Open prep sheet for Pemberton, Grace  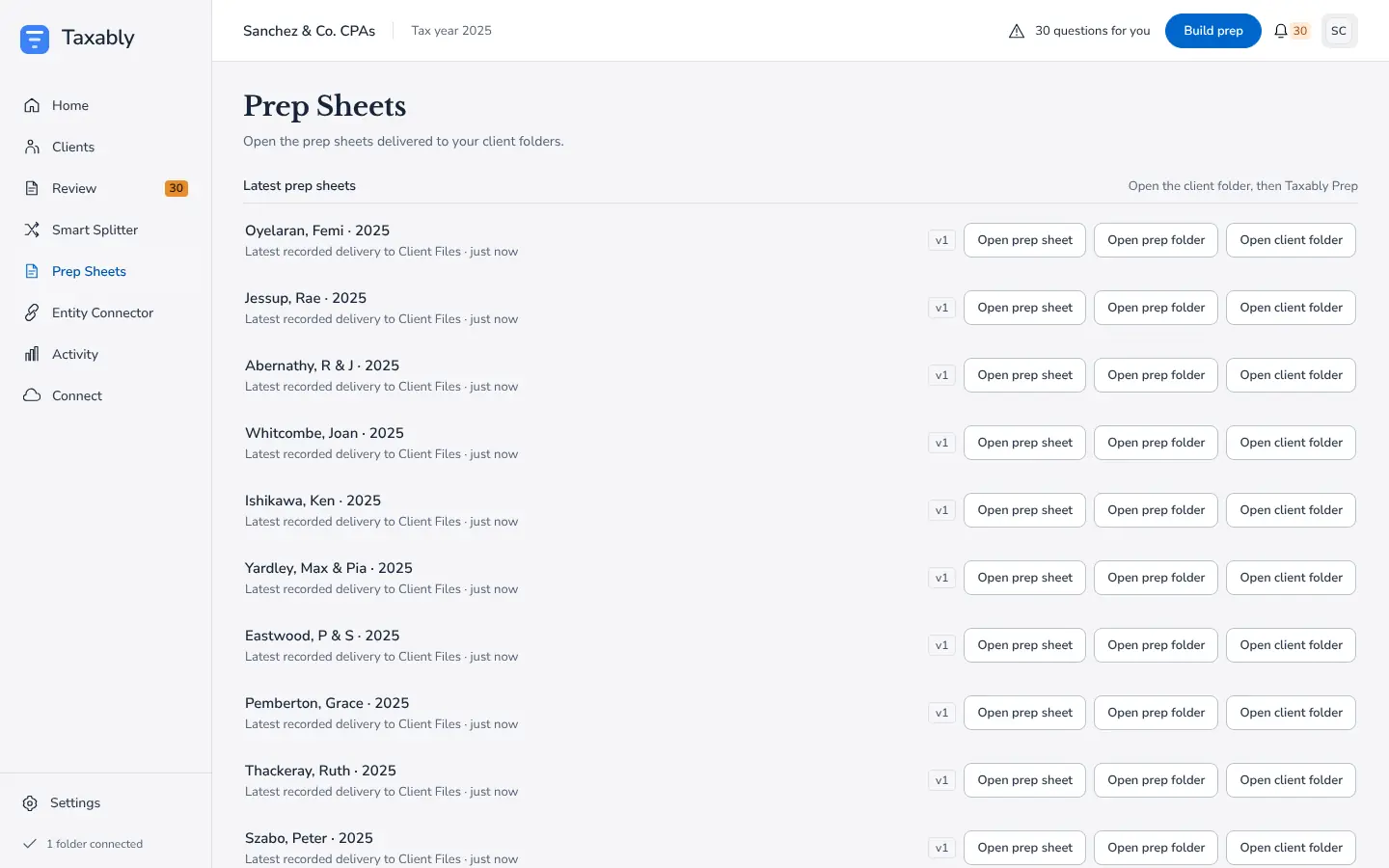[1024, 713]
